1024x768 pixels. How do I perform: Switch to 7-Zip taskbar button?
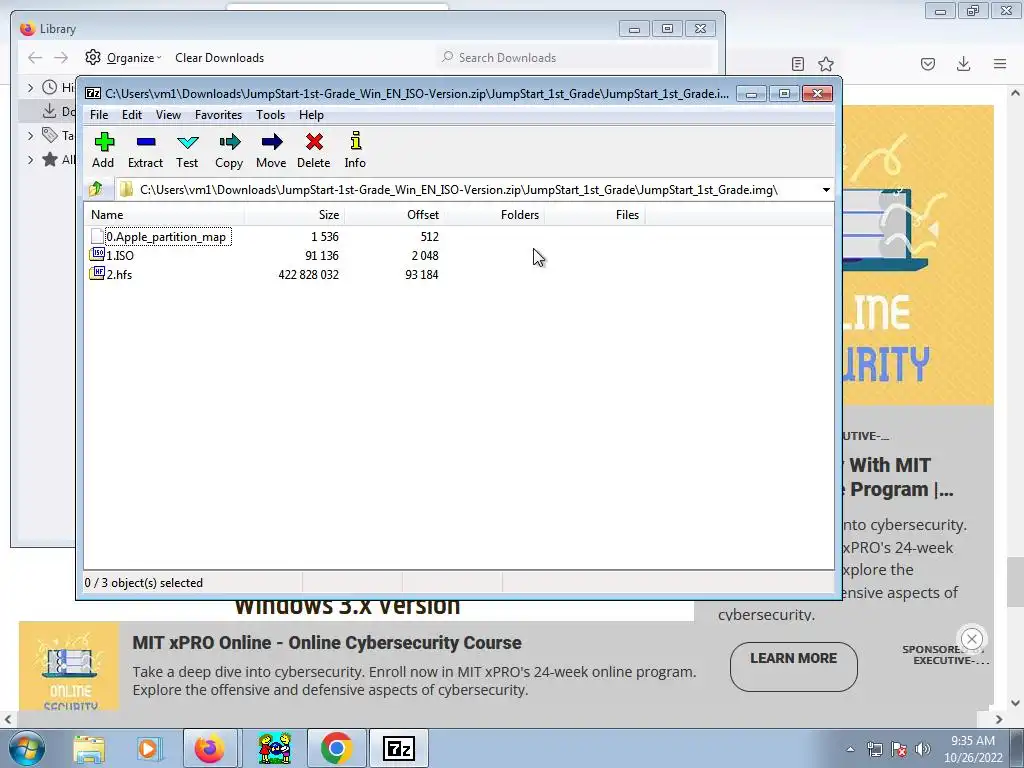pos(399,748)
